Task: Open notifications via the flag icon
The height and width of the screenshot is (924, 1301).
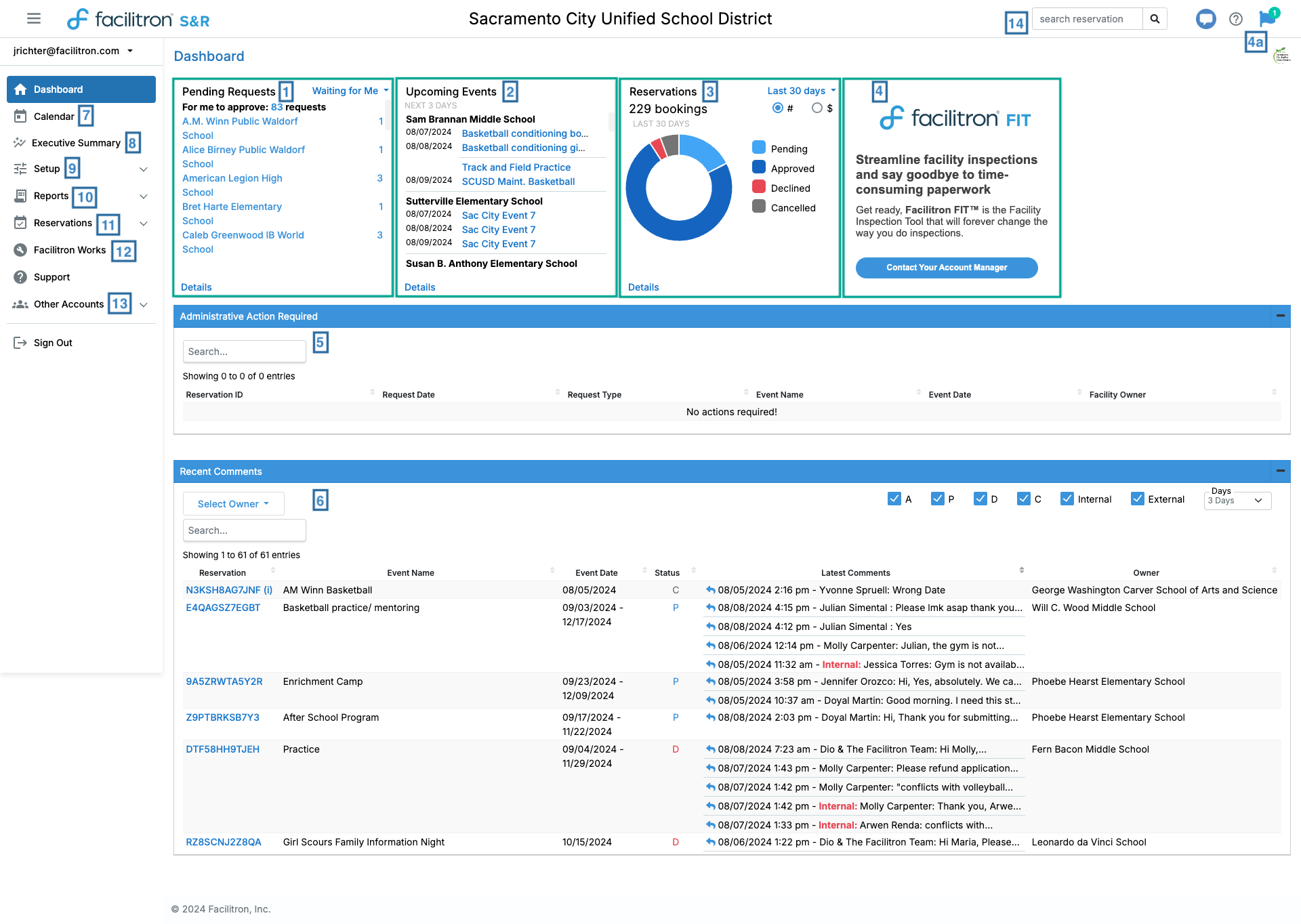Action: click(1266, 18)
